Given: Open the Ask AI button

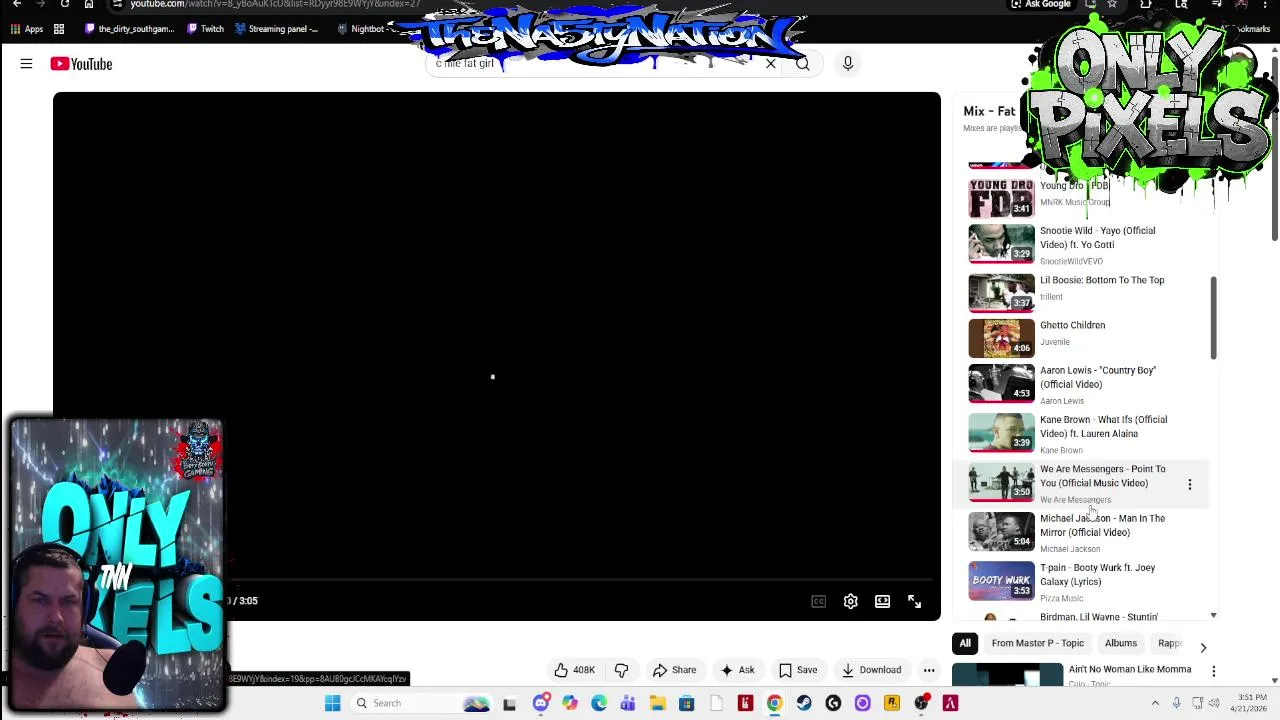Looking at the screenshot, I should click(x=737, y=670).
